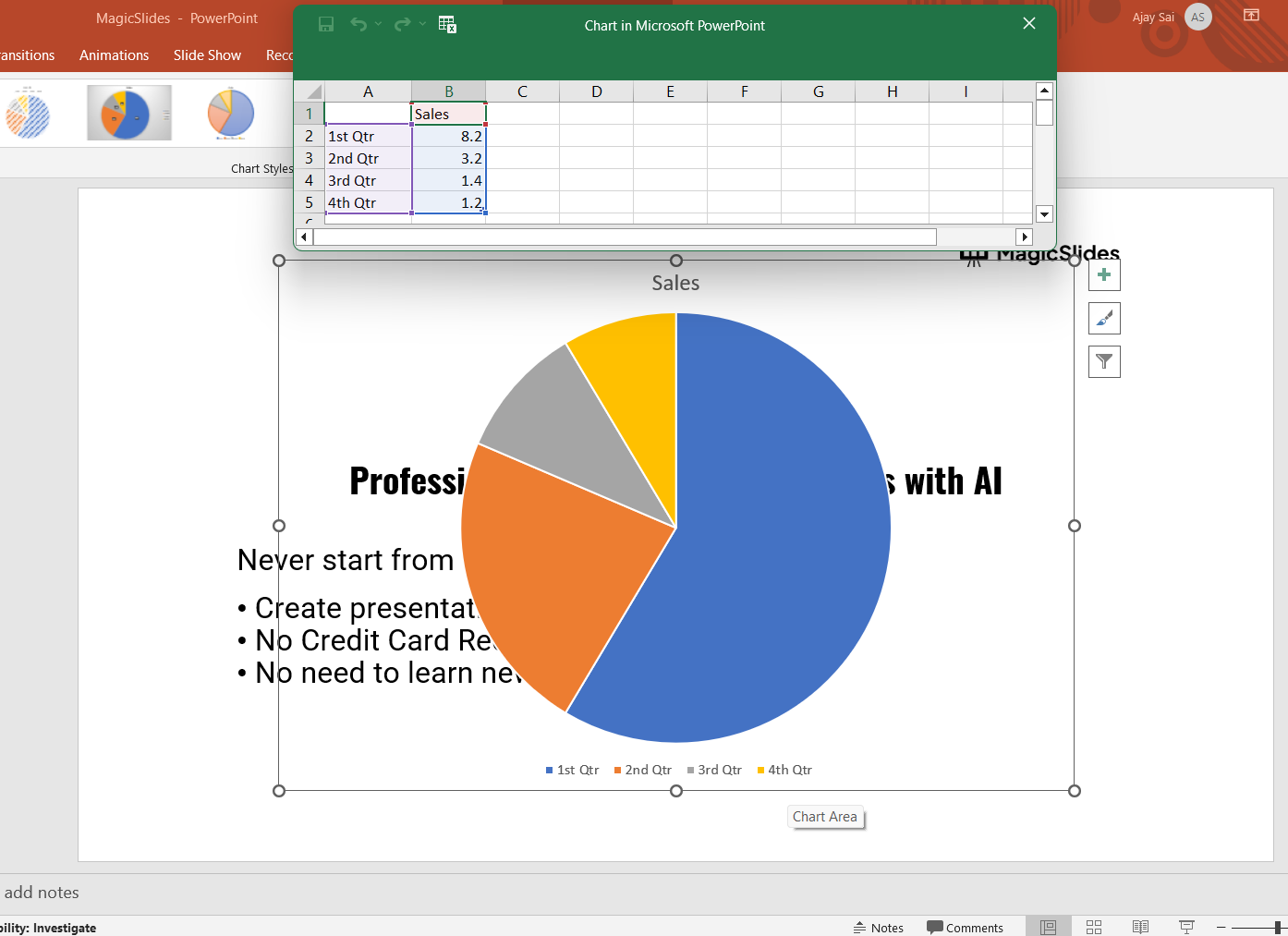Select cell A5 containing "4th Qtr"
The height and width of the screenshot is (936, 1288).
point(368,202)
